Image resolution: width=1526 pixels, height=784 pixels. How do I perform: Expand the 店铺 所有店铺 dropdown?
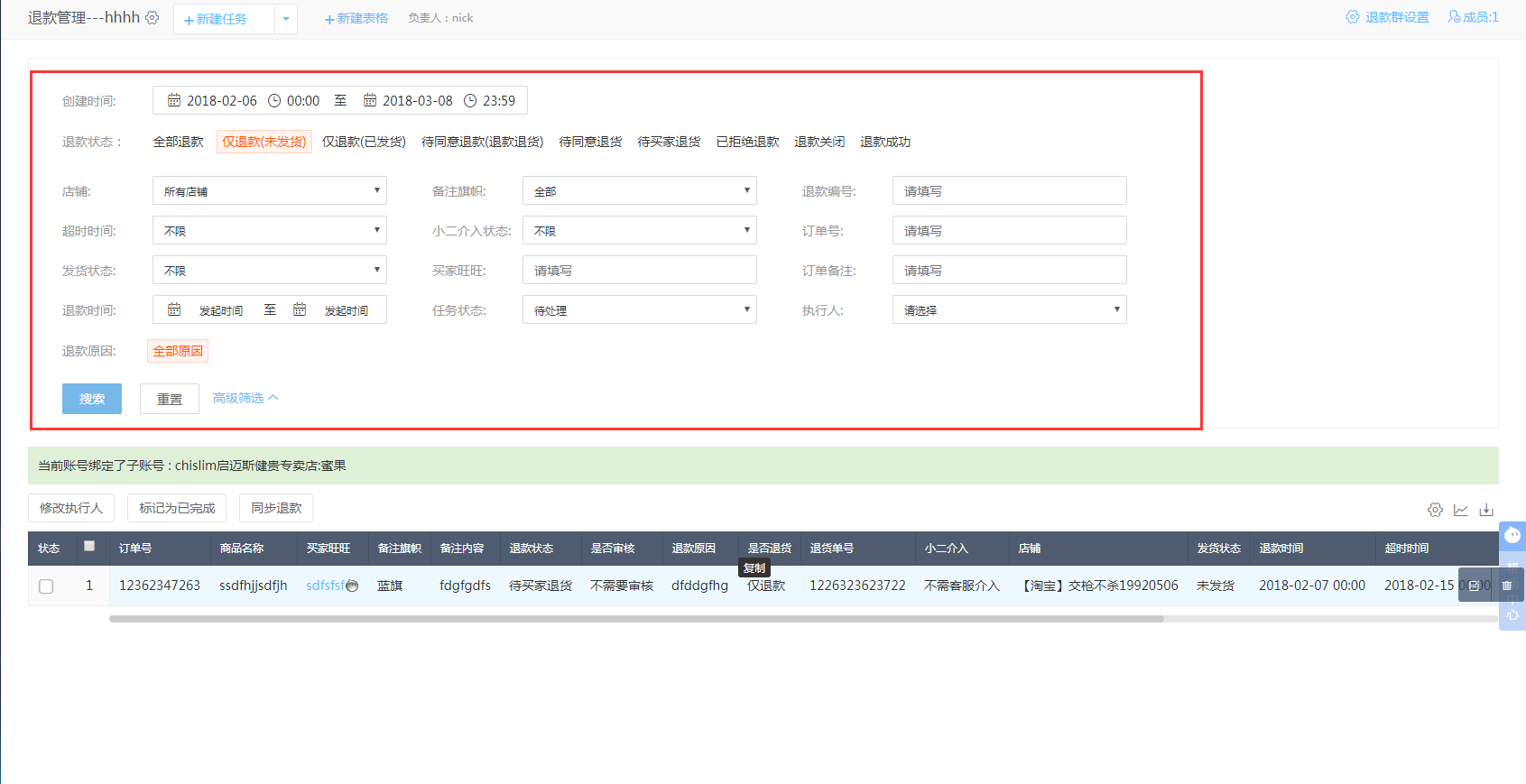tap(269, 191)
